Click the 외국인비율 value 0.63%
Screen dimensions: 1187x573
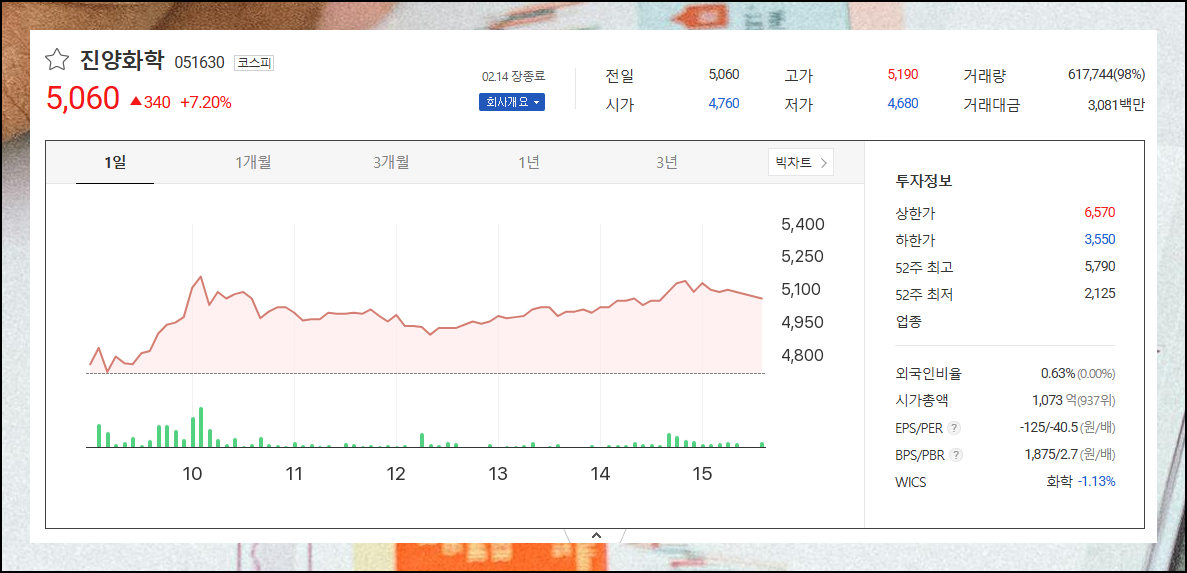click(1058, 373)
